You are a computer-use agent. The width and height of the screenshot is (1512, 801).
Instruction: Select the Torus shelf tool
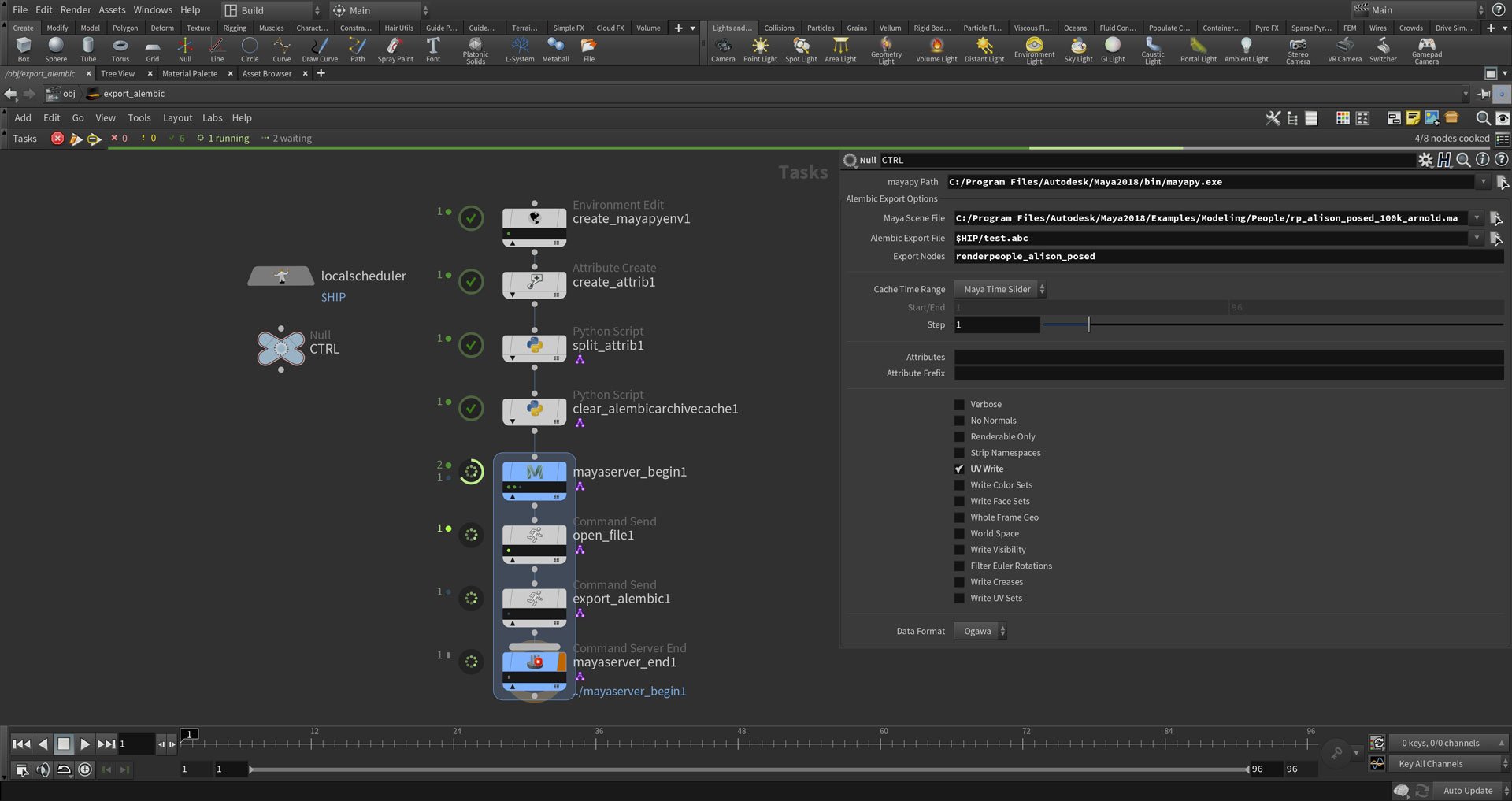point(120,49)
